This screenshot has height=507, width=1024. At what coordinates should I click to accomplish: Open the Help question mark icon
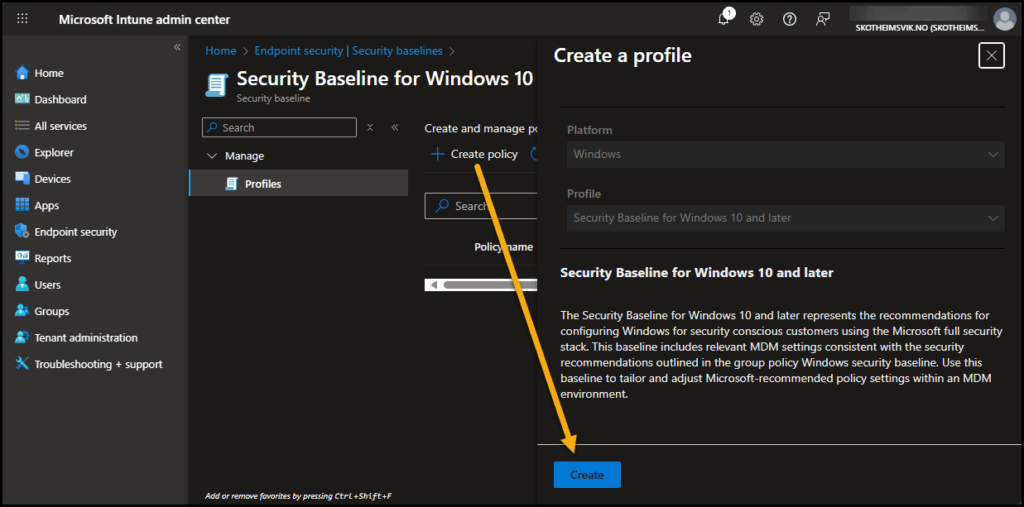click(x=790, y=19)
